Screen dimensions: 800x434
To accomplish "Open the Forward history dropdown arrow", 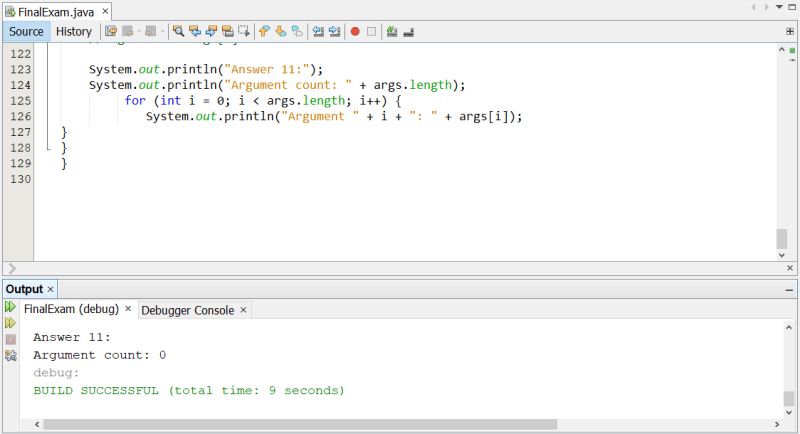I will (x=163, y=32).
